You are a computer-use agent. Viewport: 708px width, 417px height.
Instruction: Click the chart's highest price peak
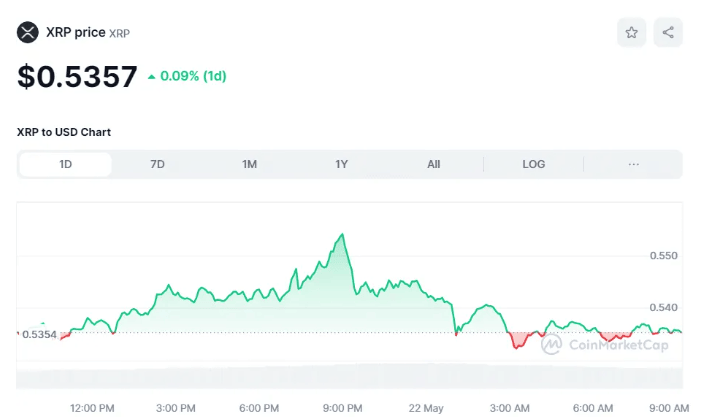(x=343, y=234)
